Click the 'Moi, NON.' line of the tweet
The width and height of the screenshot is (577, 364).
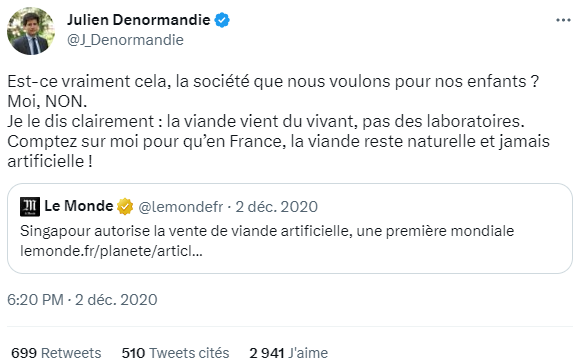[x=47, y=101]
